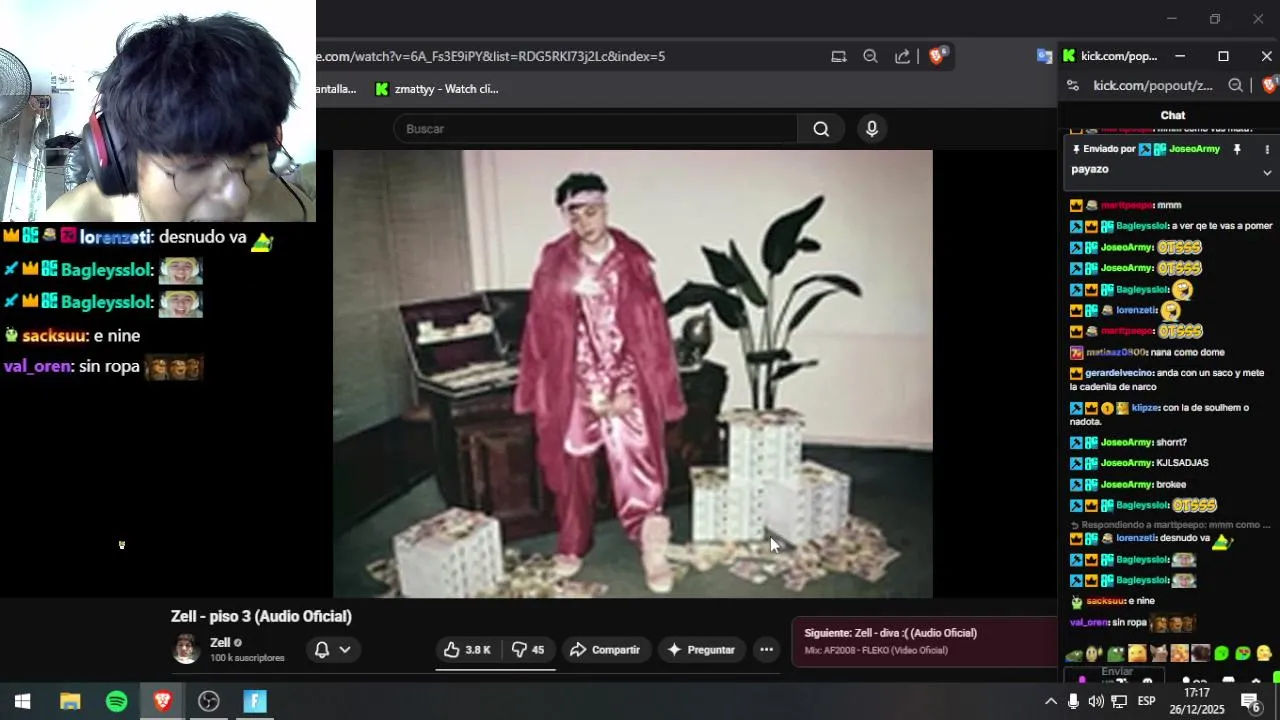1280x720 pixels.
Task: Click the YouTube video player frame
Action: [632, 374]
